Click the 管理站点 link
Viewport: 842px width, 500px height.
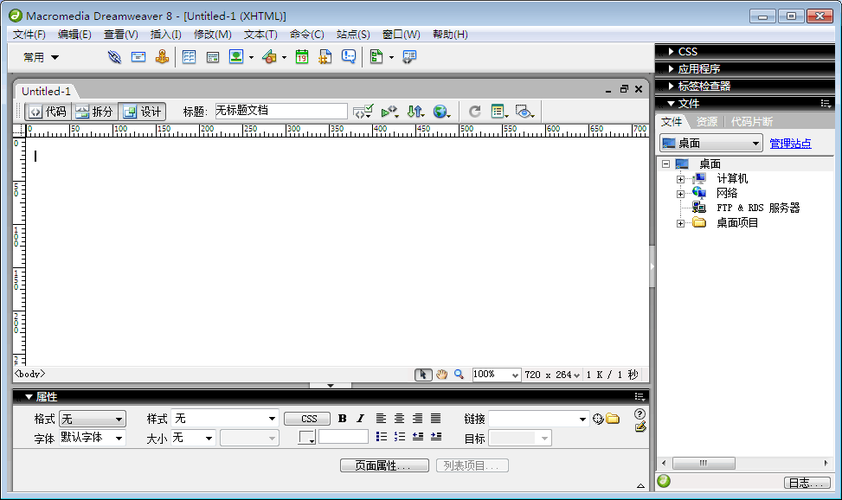[x=790, y=143]
